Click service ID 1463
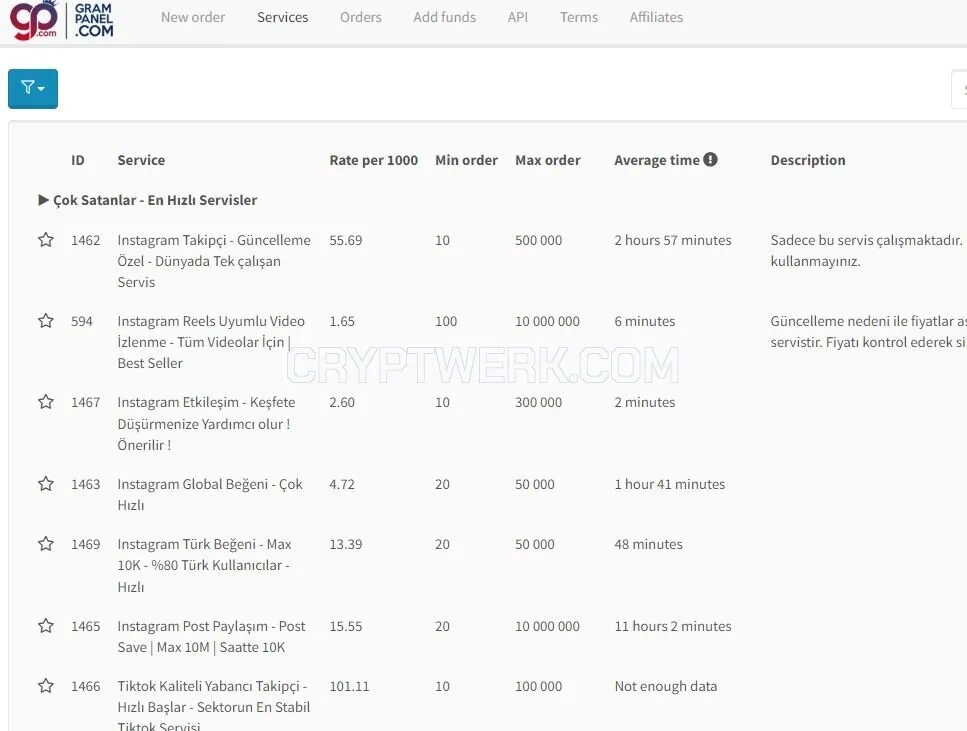Viewport: 967px width, 731px height. (86, 484)
